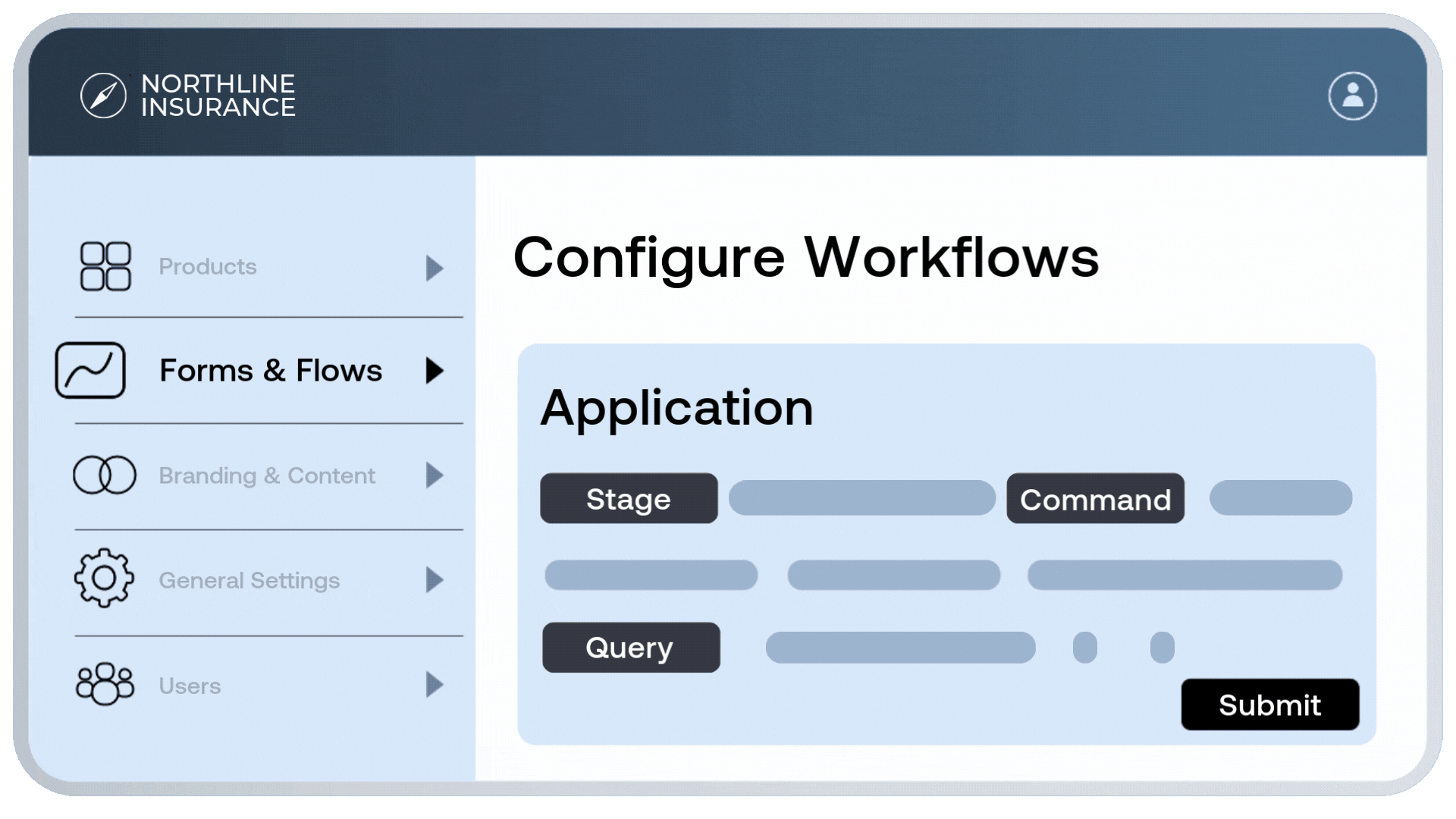The image size is (1456, 819).
Task: Expand the General Settings arrow
Action: [434, 580]
